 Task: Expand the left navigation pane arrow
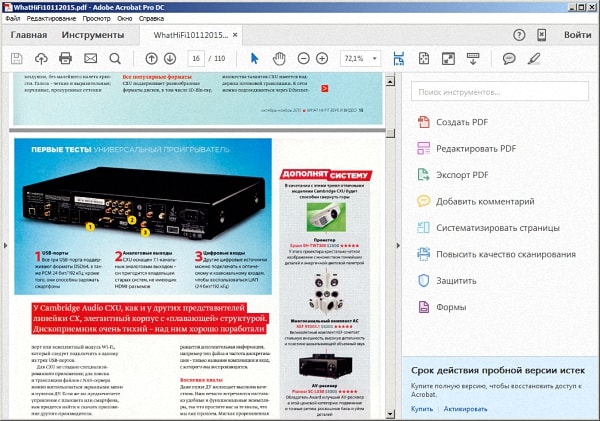(x=5, y=245)
